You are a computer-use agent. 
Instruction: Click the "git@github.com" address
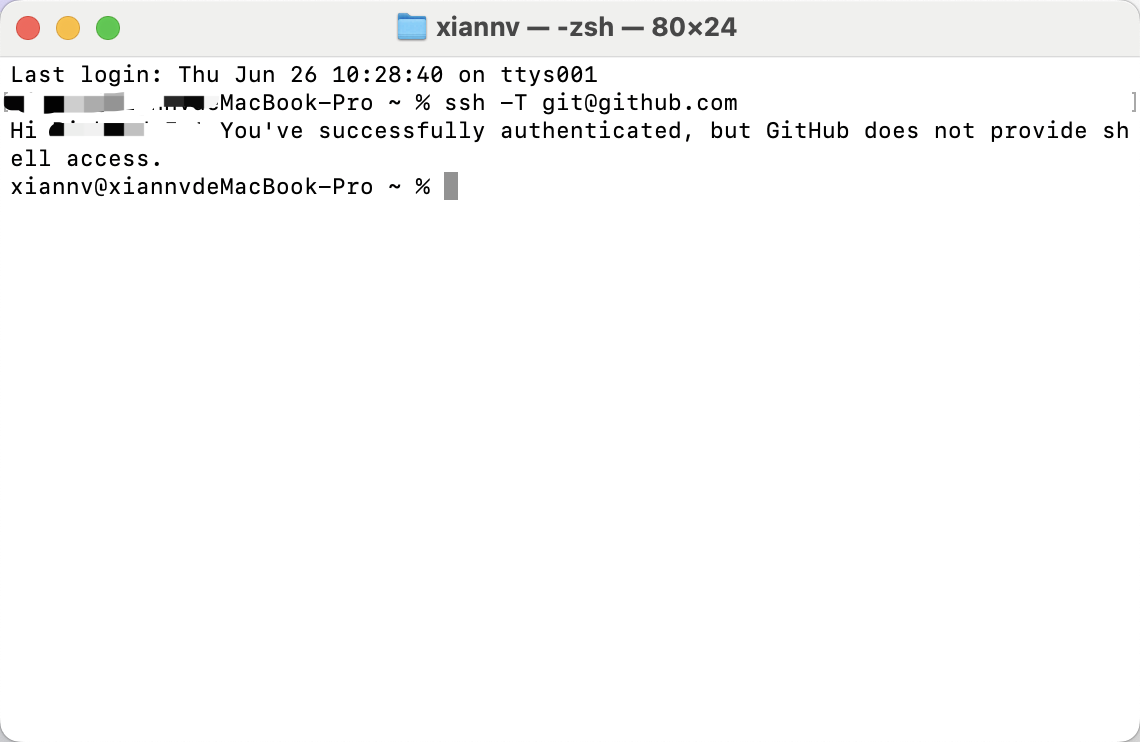(x=640, y=102)
